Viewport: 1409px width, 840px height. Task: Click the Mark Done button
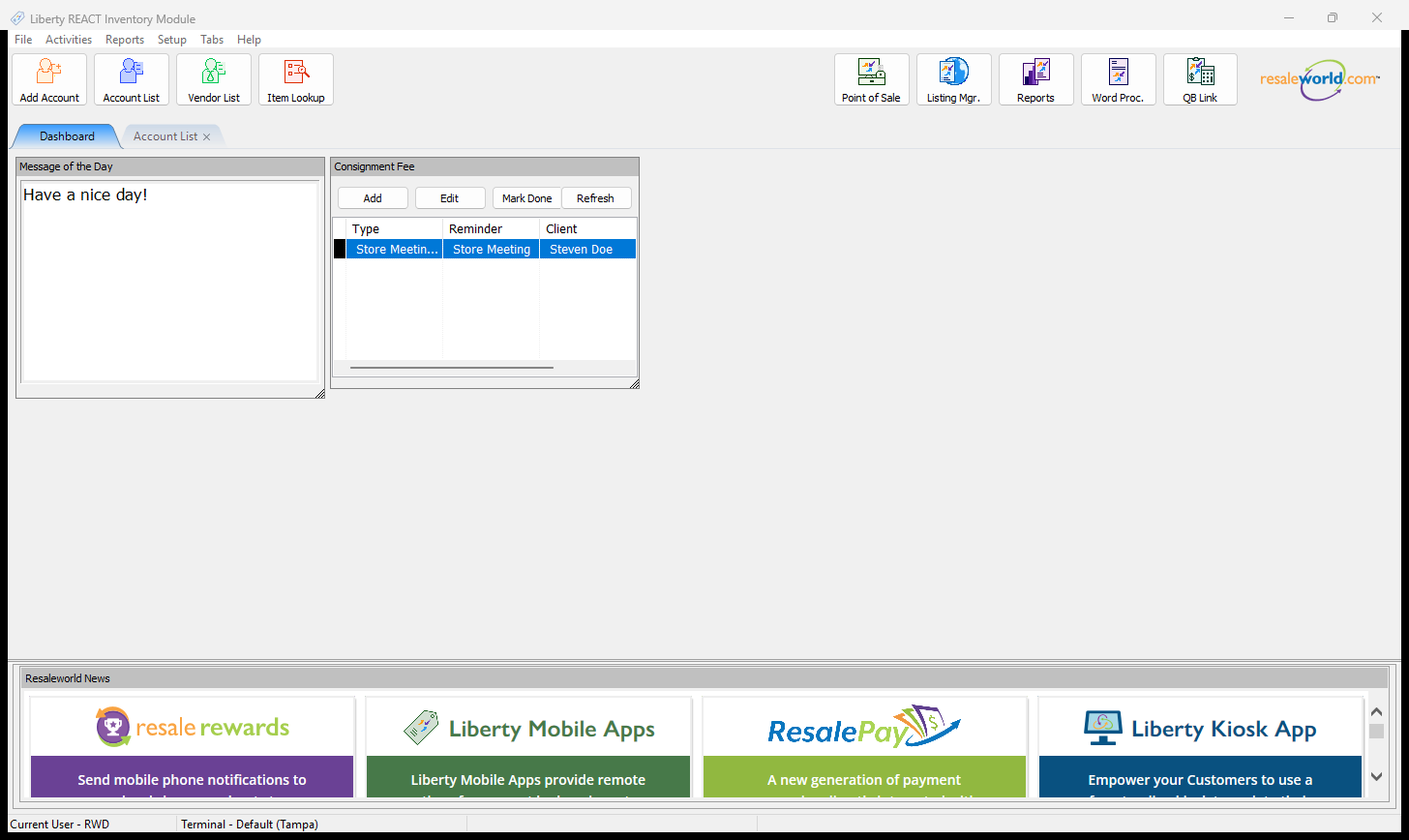coord(527,197)
